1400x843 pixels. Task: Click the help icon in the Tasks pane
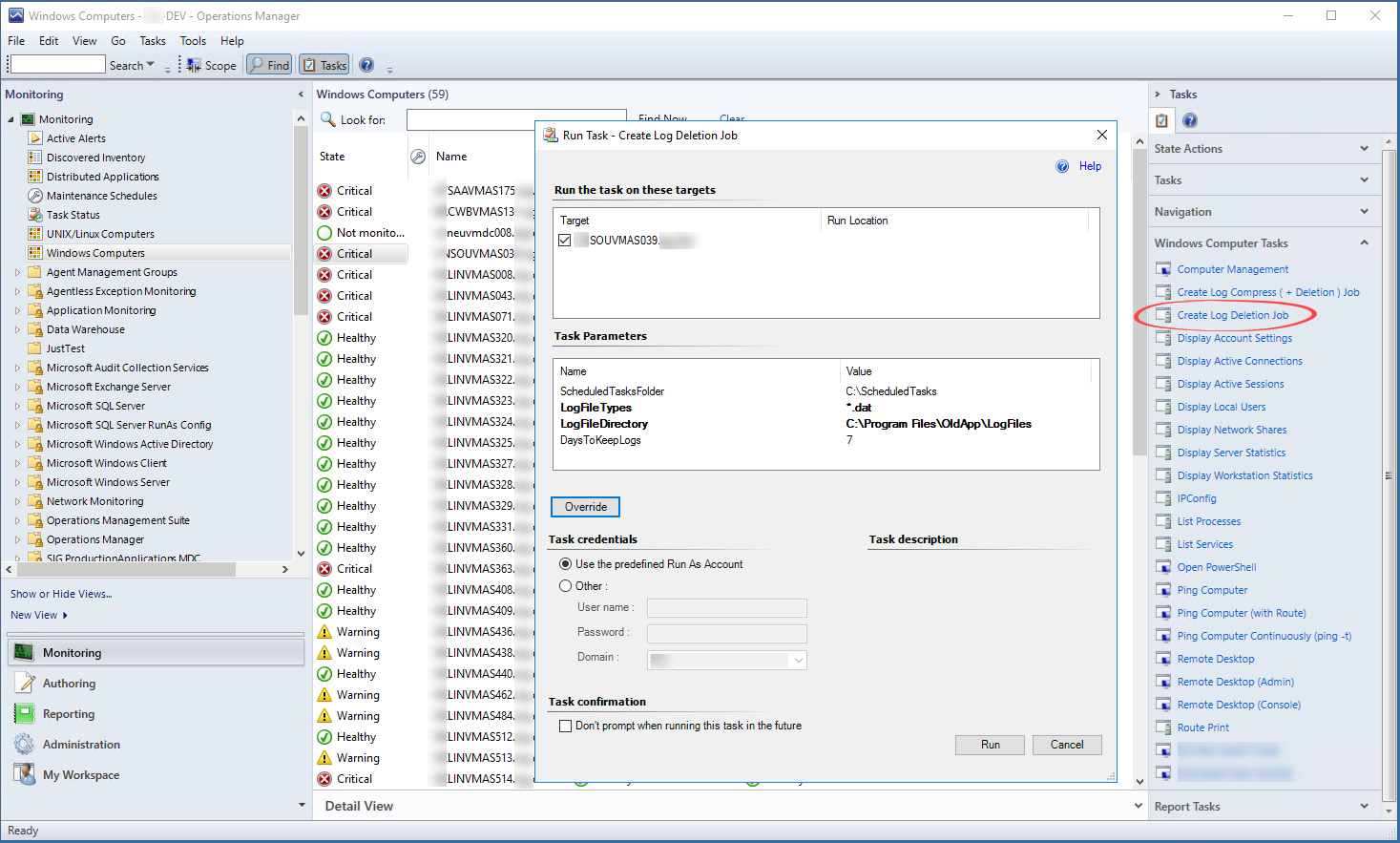[x=1190, y=120]
